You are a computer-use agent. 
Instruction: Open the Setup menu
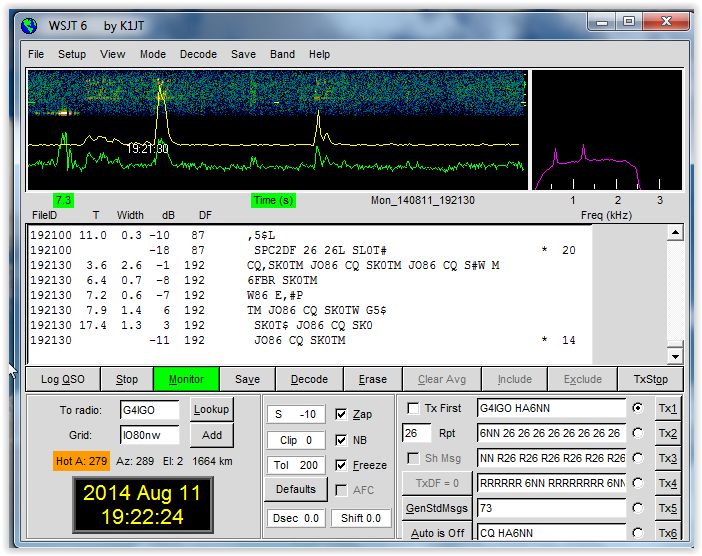click(x=72, y=54)
